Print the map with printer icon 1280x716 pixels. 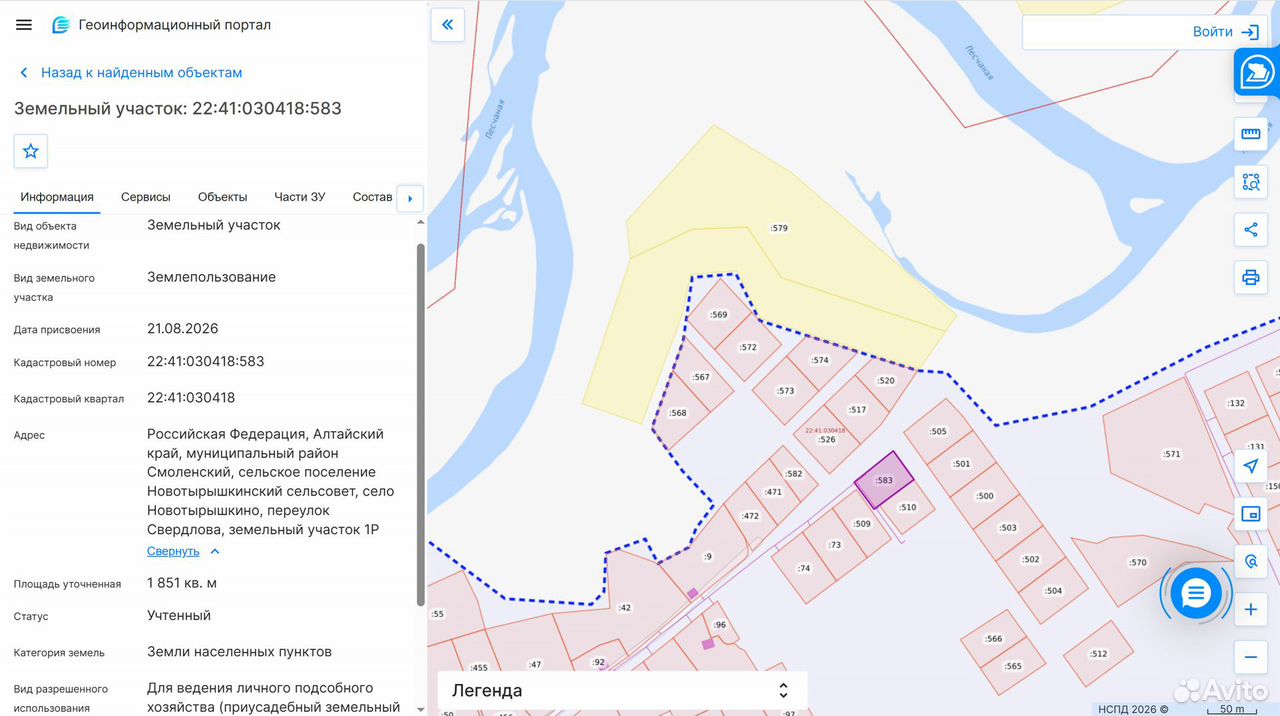pos(1250,278)
